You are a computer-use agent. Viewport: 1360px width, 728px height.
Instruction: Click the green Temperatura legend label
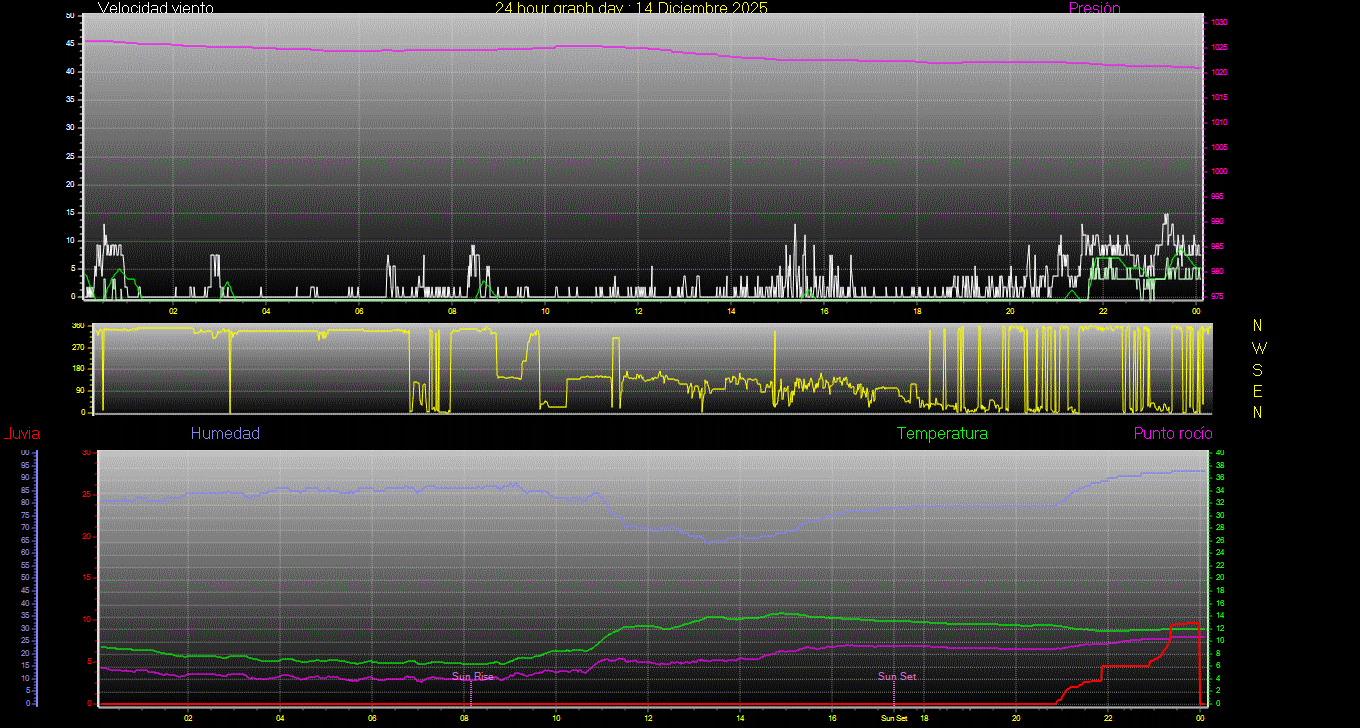click(x=942, y=434)
